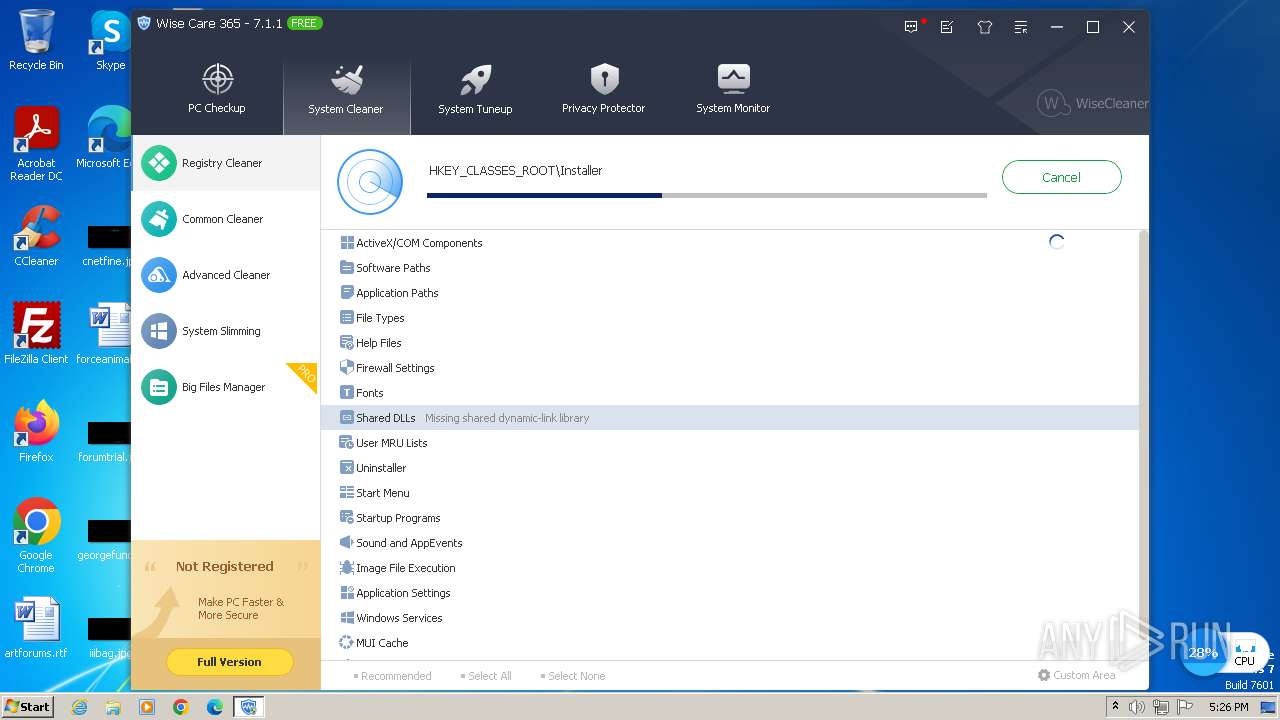
Task: Open the notes edit icon in title bar
Action: click(947, 27)
